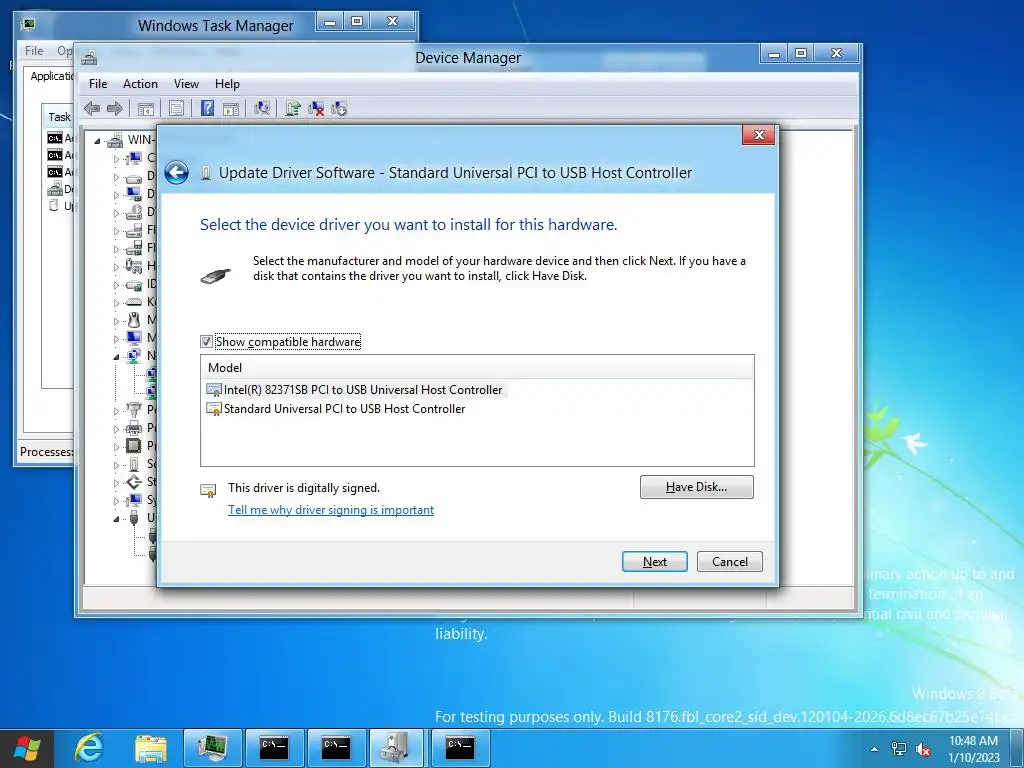Open the Action menu in Device Manager

pyautogui.click(x=140, y=84)
